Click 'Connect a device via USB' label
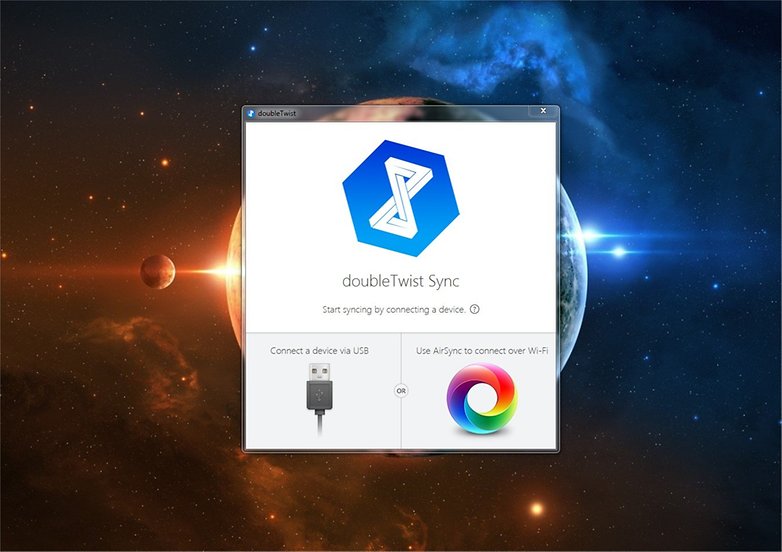782x552 pixels. [x=320, y=351]
